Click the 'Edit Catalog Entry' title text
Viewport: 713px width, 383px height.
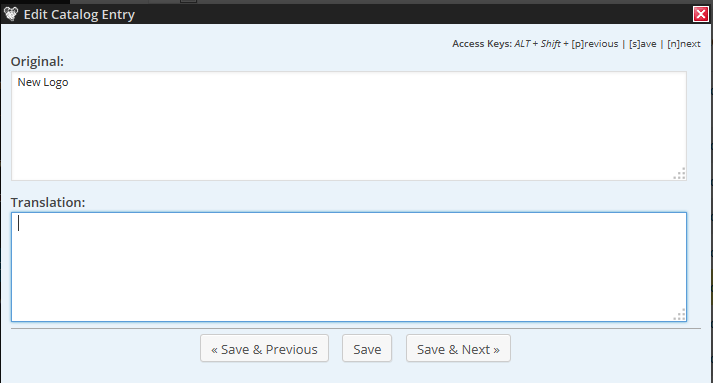point(79,15)
